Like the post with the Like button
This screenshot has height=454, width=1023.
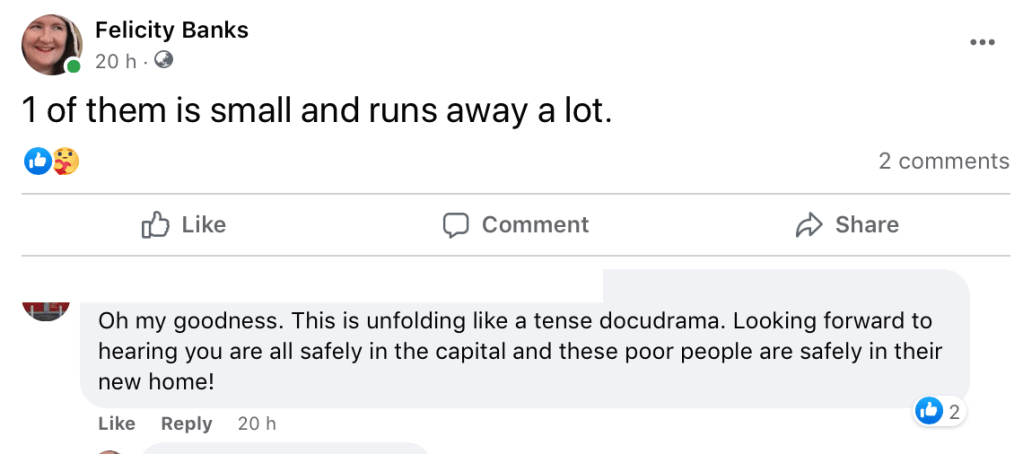tap(184, 225)
